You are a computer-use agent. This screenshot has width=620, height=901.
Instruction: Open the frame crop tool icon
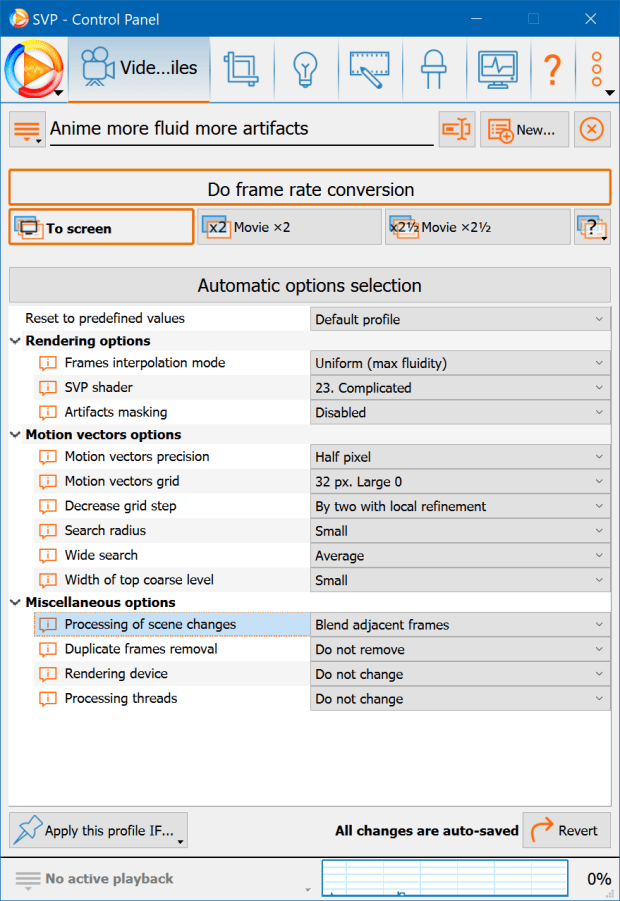coord(241,68)
